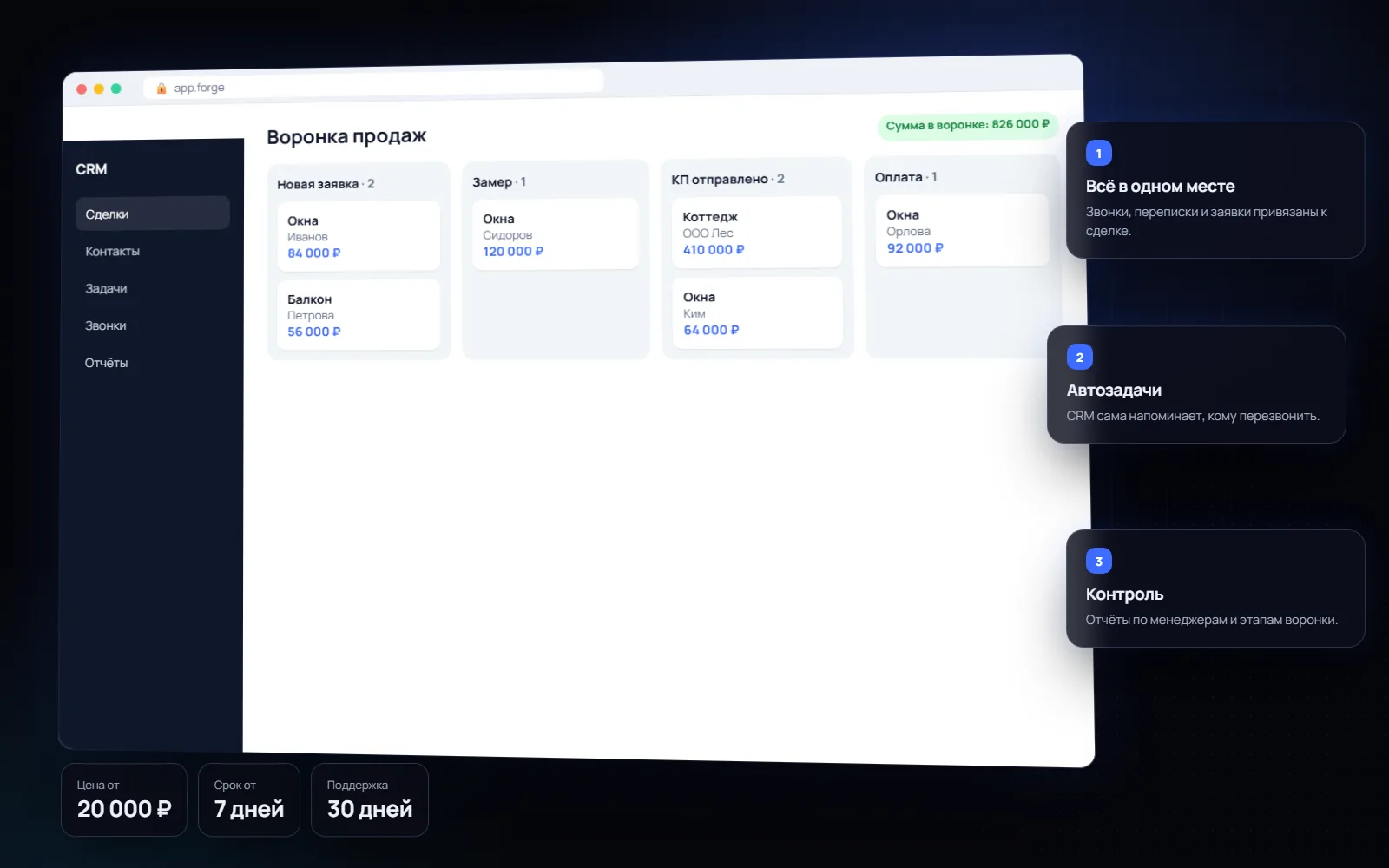This screenshot has width=1389, height=868.
Task: Click the Автозадачи feature title
Action: pyautogui.click(x=1114, y=391)
